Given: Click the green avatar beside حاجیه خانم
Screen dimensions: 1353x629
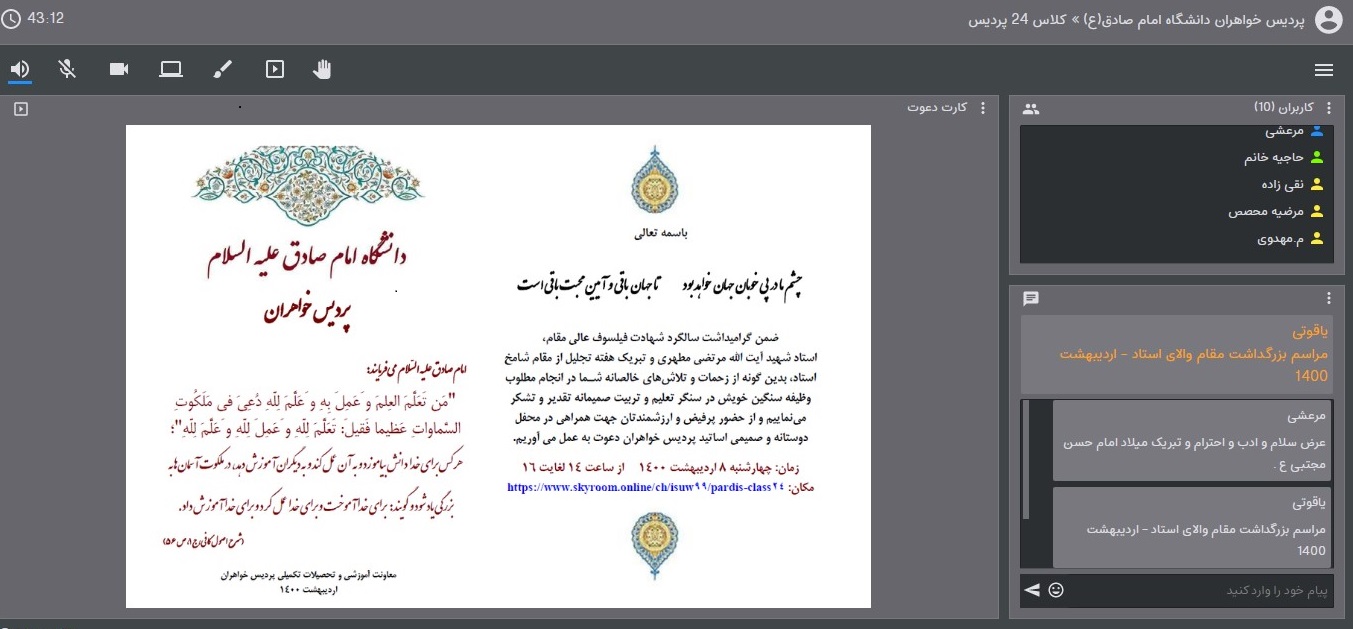Looking at the screenshot, I should click(1317, 157).
